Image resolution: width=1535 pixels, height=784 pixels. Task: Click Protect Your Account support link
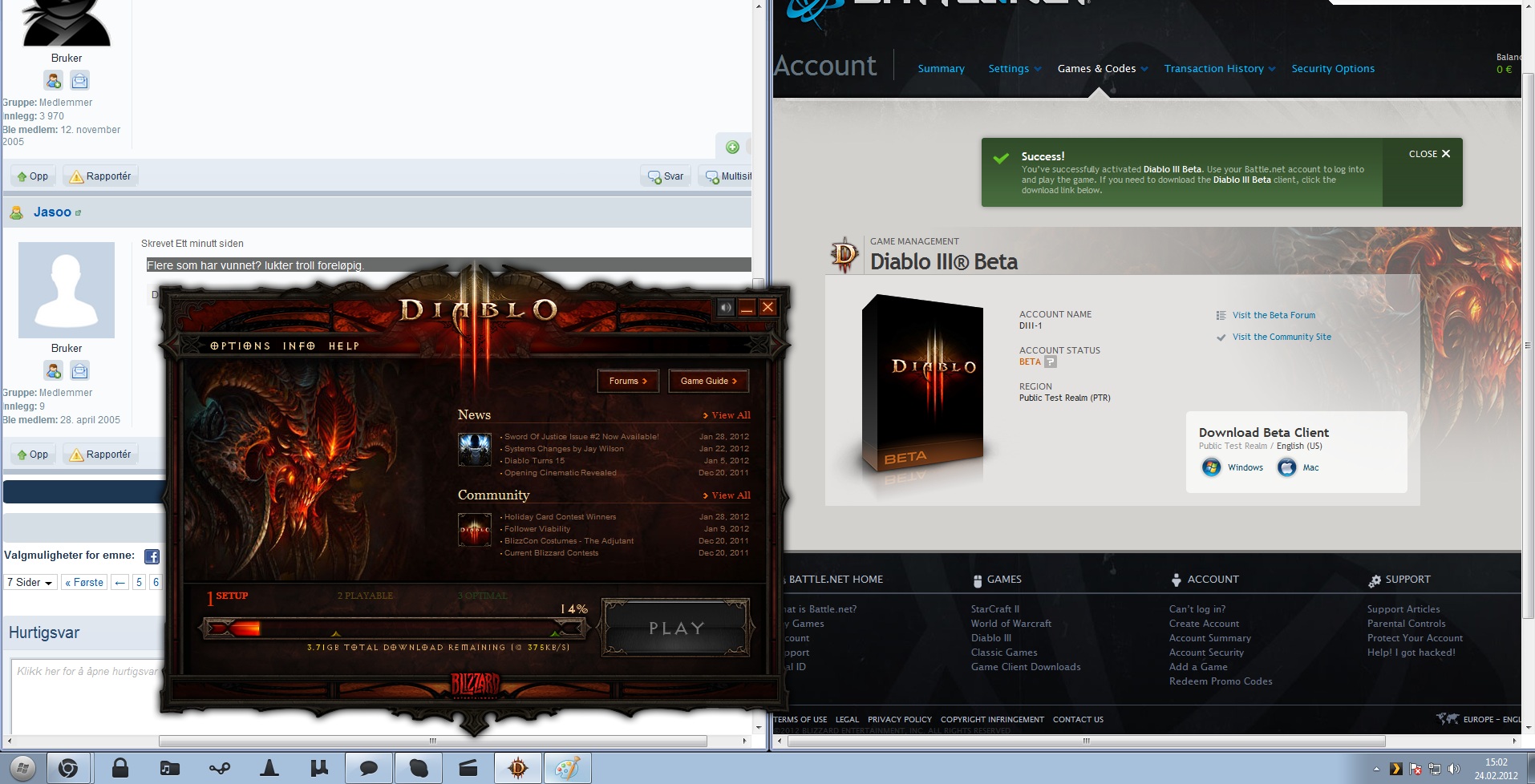tap(1415, 638)
